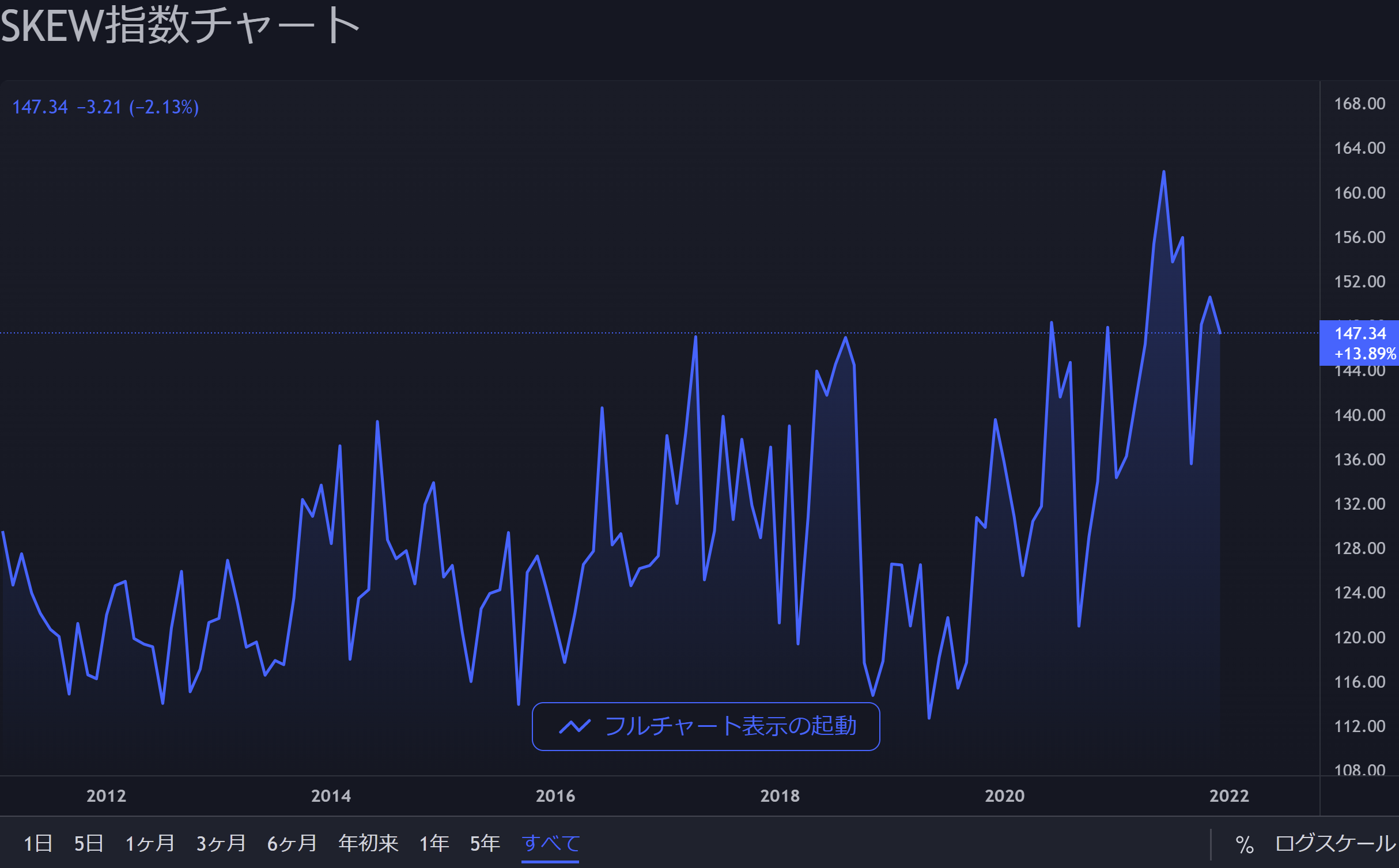Switch to the 3ヶ月 range
The width and height of the screenshot is (1399, 868).
click(221, 843)
